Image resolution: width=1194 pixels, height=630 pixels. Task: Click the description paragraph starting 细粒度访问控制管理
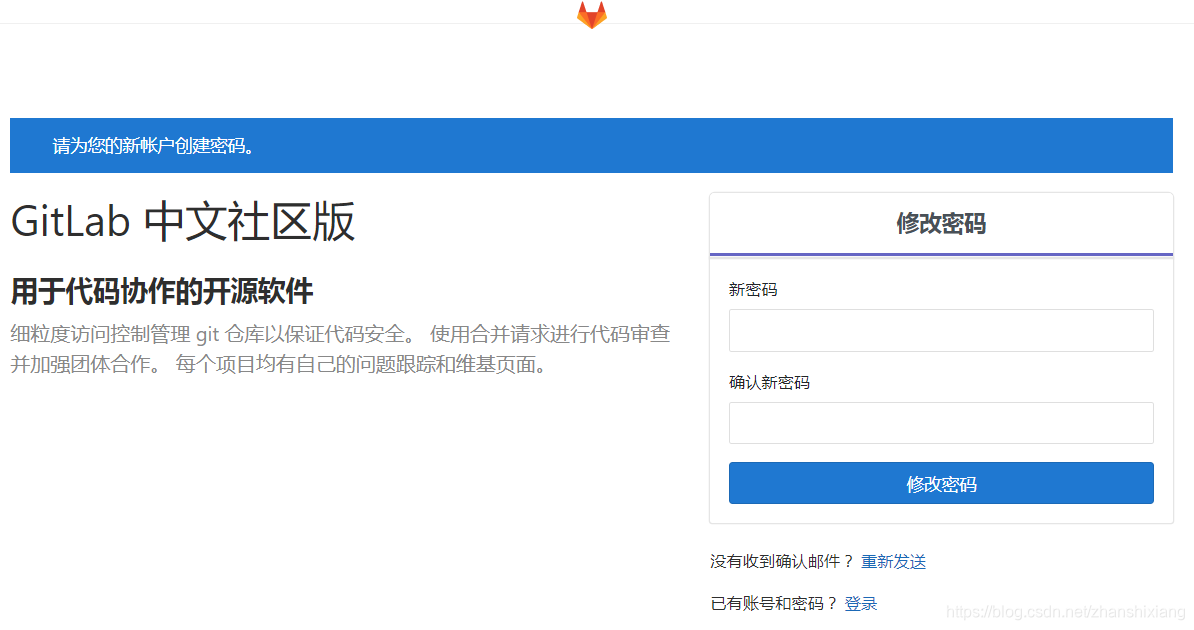pyautogui.click(x=340, y=350)
